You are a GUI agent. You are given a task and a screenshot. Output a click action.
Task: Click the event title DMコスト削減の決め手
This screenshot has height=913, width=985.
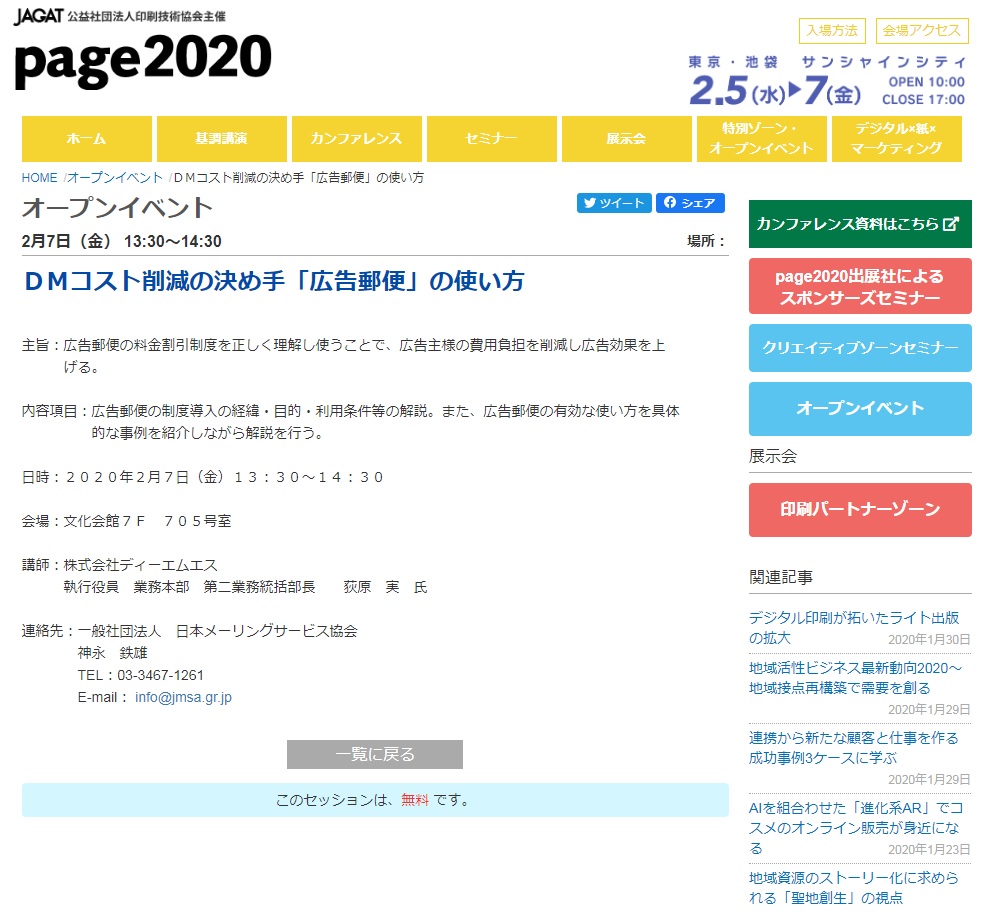coord(274,281)
